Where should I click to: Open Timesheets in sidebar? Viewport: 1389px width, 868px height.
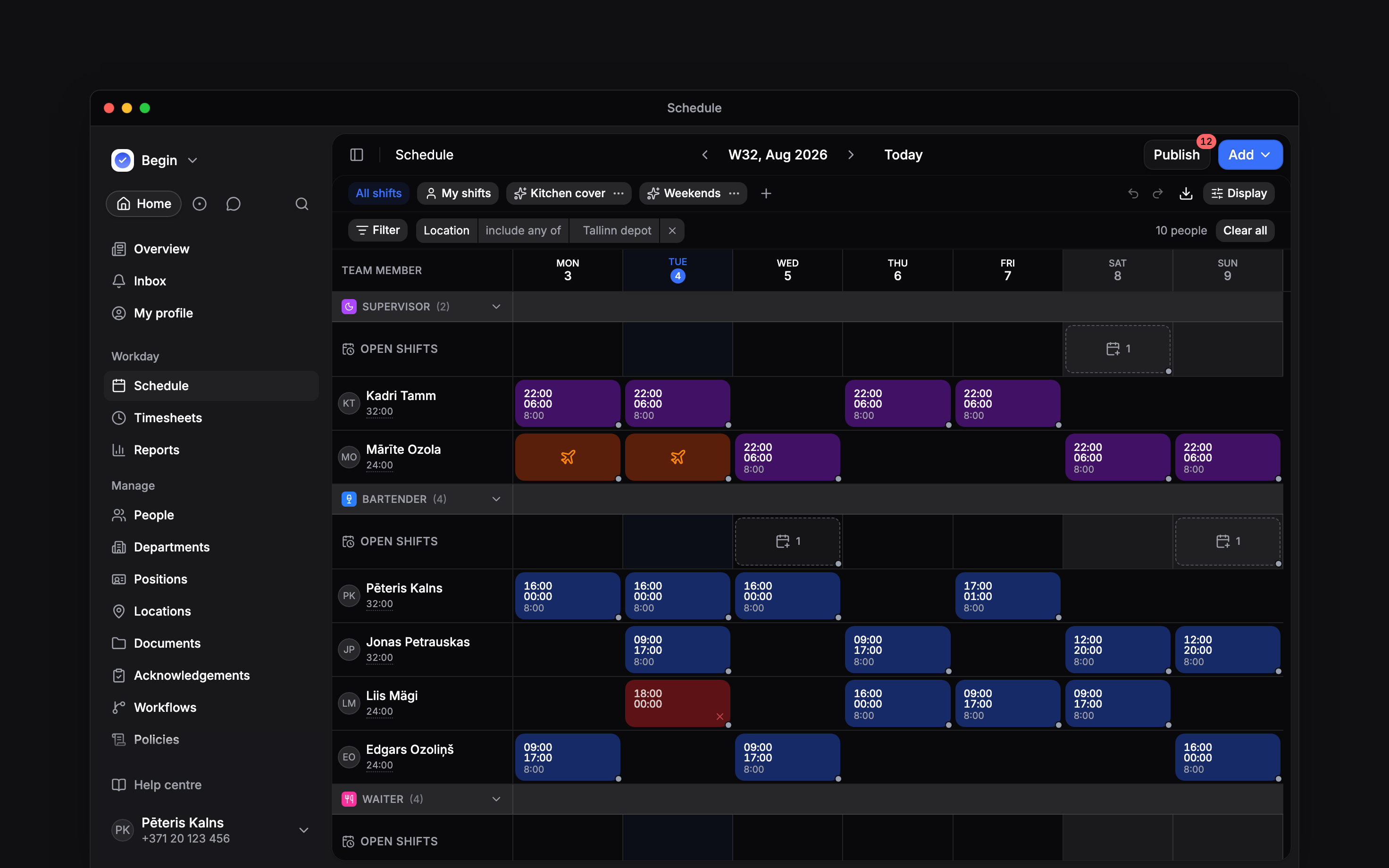[211, 418]
